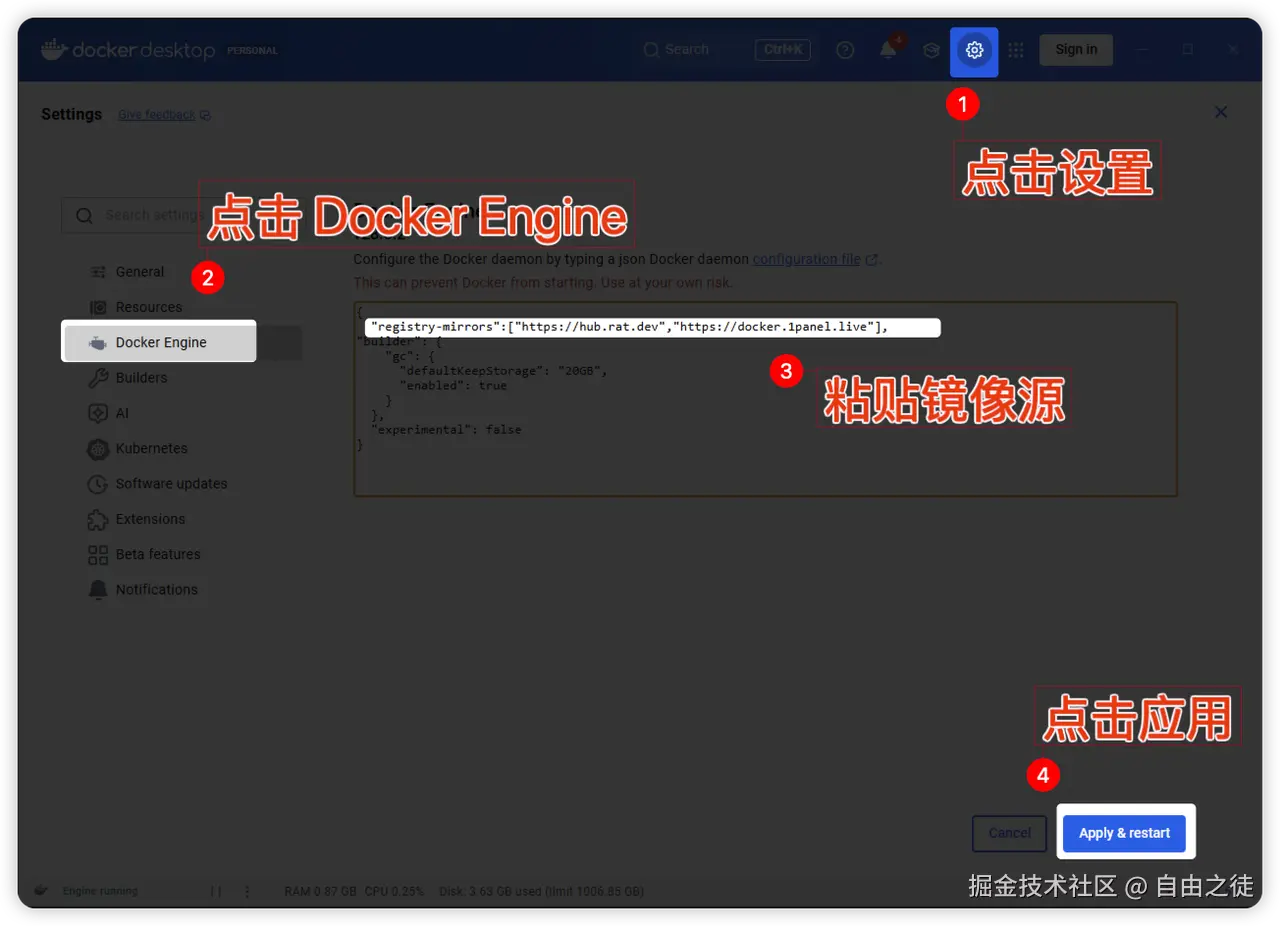Viewport: 1280px width, 926px height.
Task: Click the Beta features grid icon
Action: tap(98, 555)
